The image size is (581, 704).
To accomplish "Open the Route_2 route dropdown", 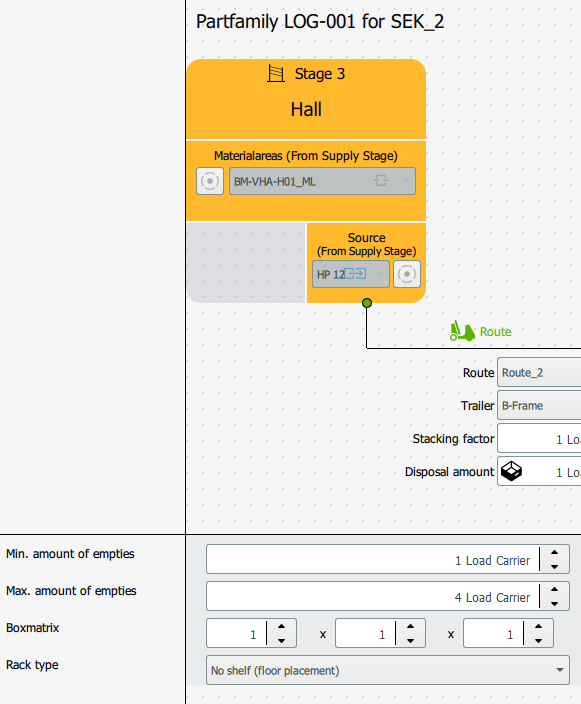I will [x=539, y=372].
